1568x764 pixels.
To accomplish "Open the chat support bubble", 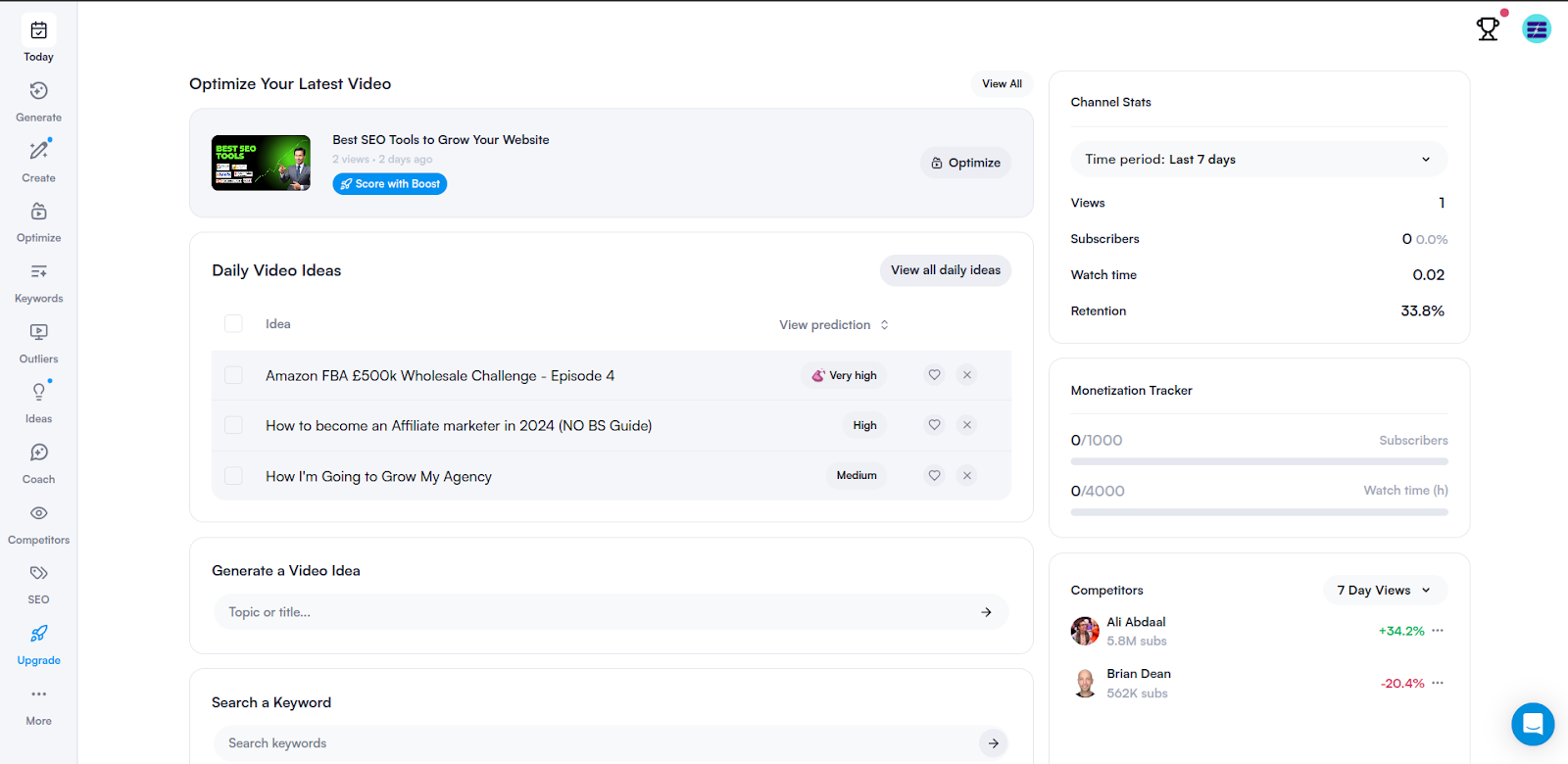I will (x=1533, y=725).
